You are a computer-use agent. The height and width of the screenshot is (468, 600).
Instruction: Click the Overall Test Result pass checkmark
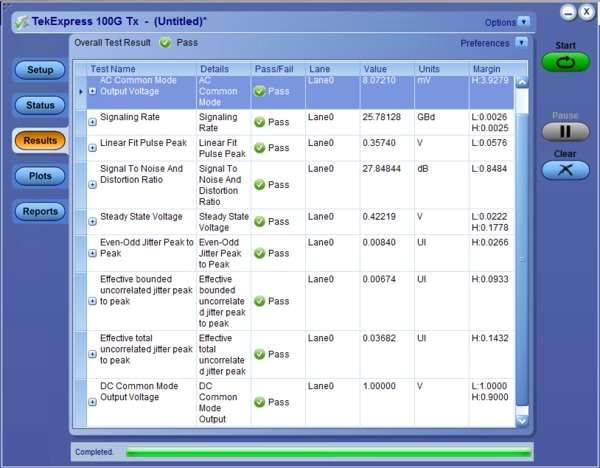pyautogui.click(x=165, y=43)
